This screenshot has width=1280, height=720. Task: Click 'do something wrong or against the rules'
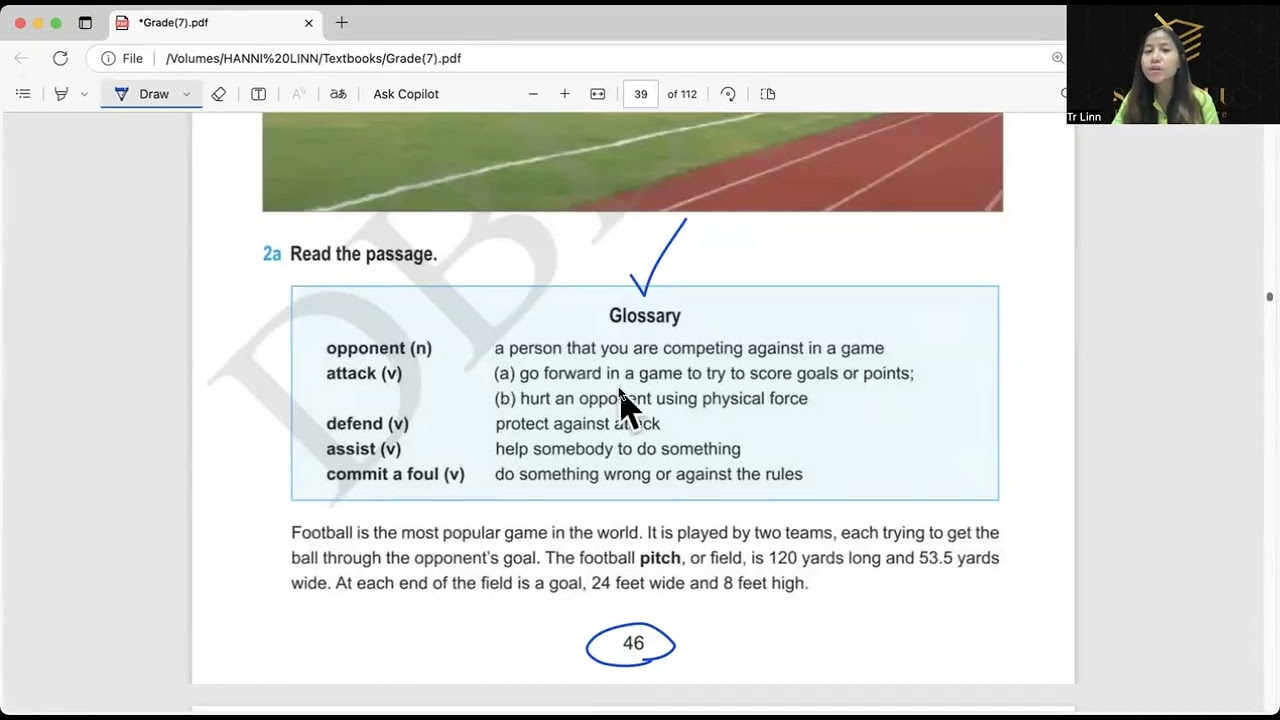[649, 474]
